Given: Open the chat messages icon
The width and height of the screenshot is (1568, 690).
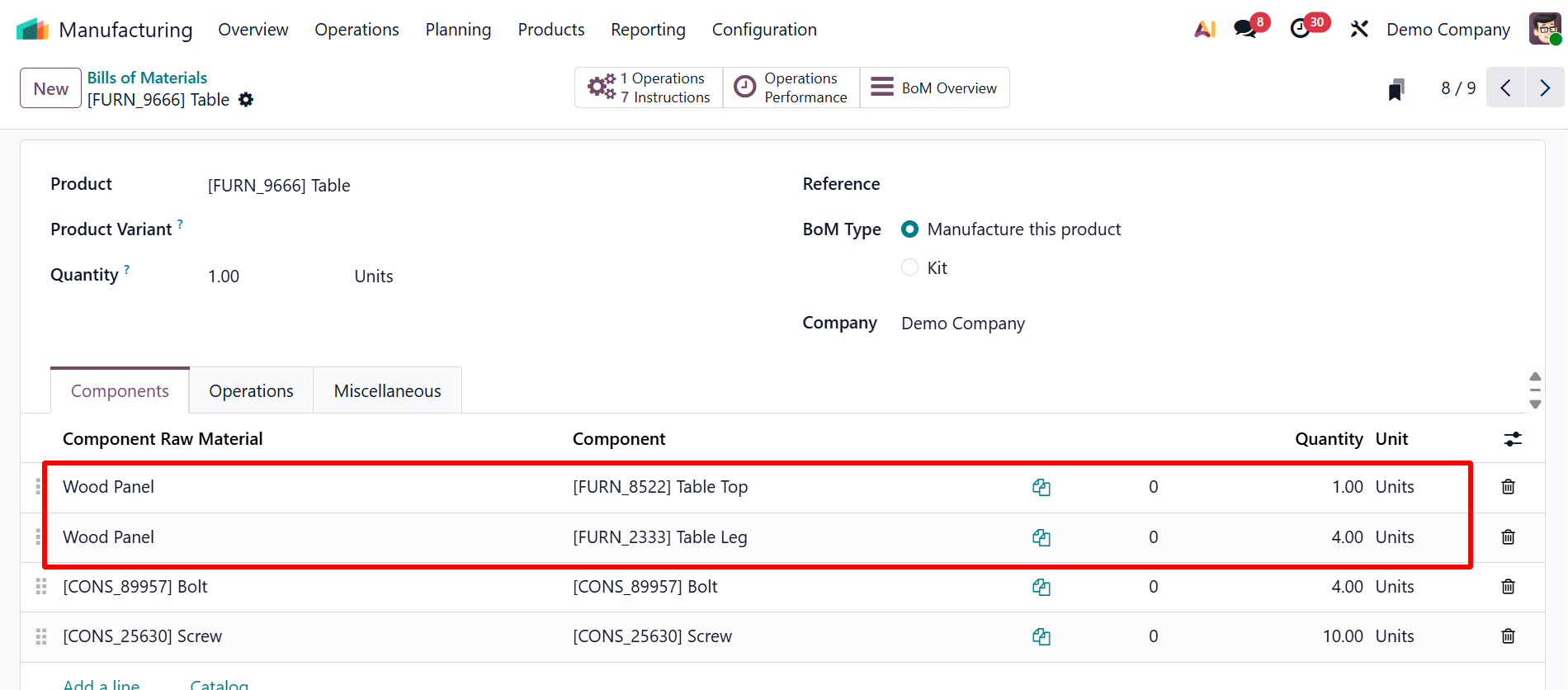Looking at the screenshot, I should pos(1245,30).
